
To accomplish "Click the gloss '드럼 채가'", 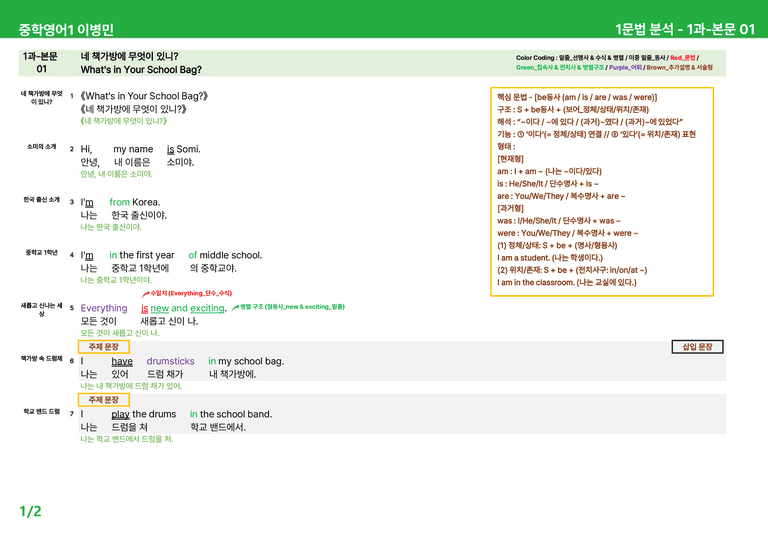I will pyautogui.click(x=166, y=374).
